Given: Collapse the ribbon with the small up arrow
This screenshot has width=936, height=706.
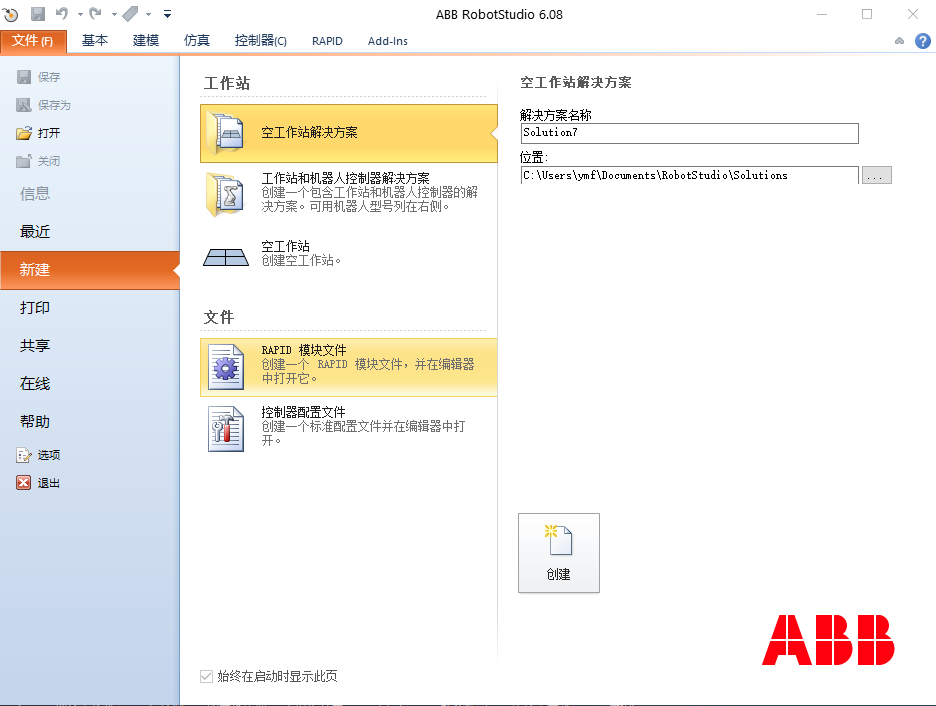Looking at the screenshot, I should coord(900,41).
